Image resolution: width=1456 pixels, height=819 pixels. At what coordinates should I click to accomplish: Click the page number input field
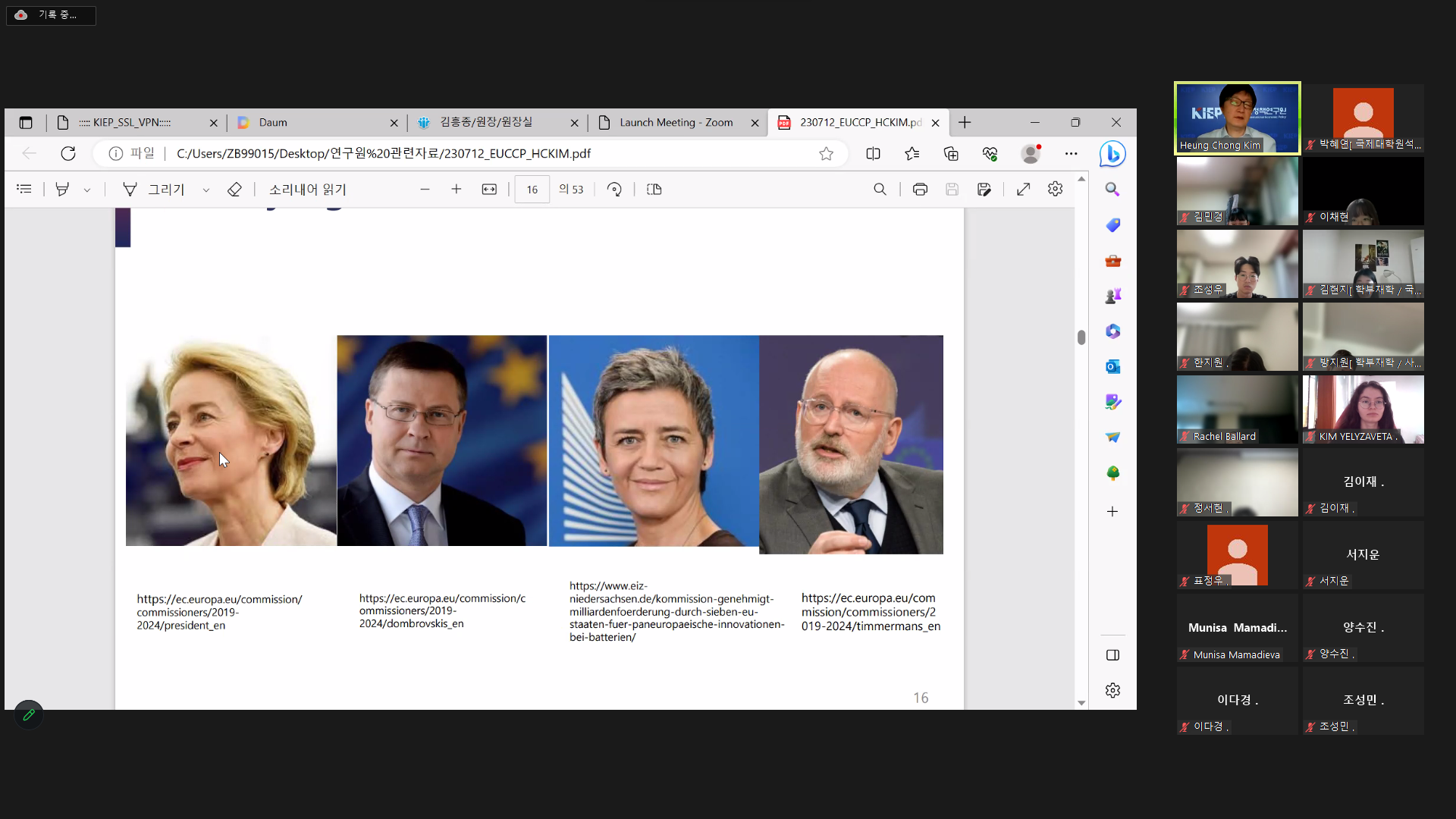[532, 189]
